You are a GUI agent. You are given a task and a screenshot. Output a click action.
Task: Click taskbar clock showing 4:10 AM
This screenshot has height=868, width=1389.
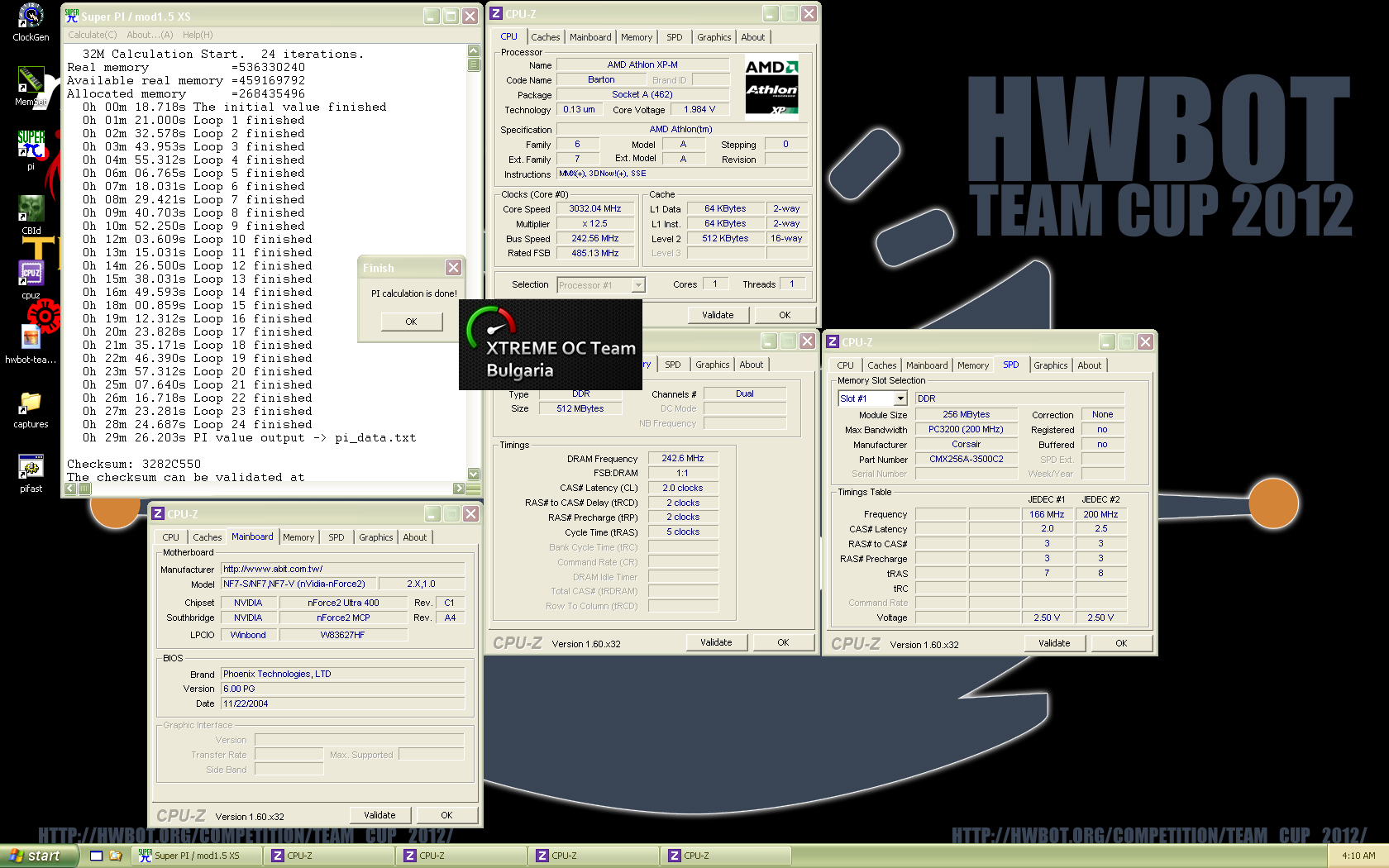click(x=1358, y=856)
